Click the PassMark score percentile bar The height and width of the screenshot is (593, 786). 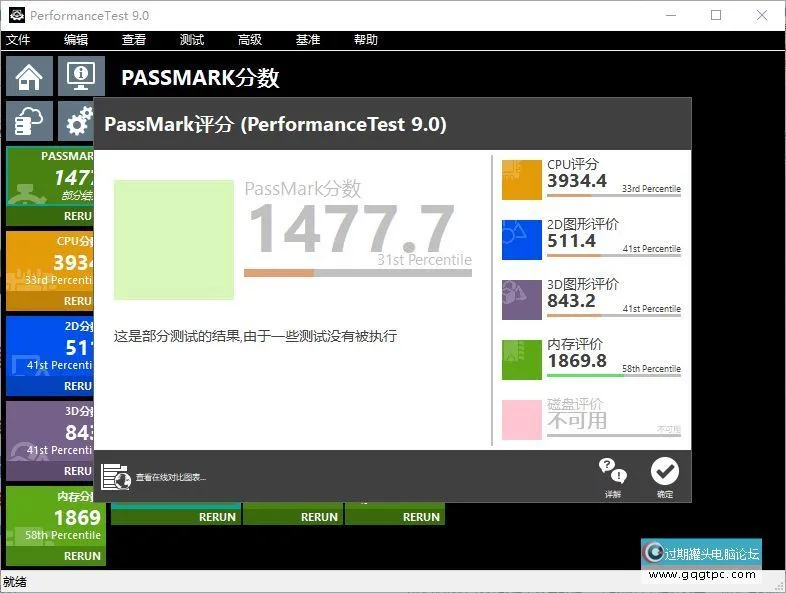tap(357, 273)
